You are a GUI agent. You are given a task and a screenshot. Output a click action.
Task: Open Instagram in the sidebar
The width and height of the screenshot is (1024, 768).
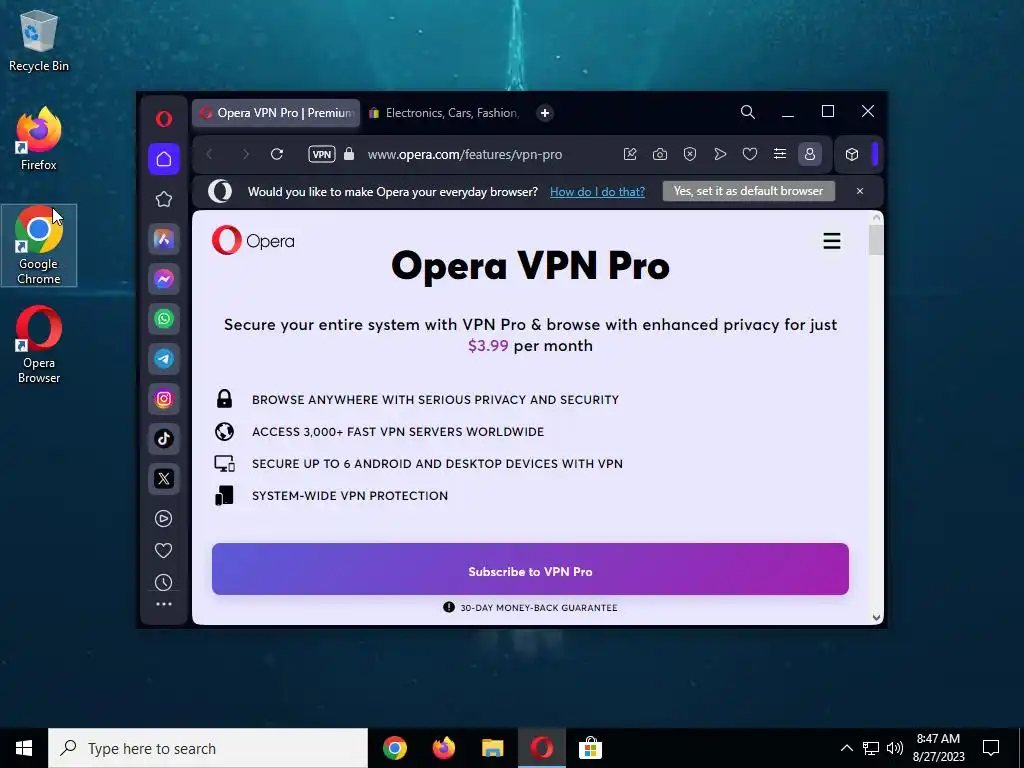point(164,398)
